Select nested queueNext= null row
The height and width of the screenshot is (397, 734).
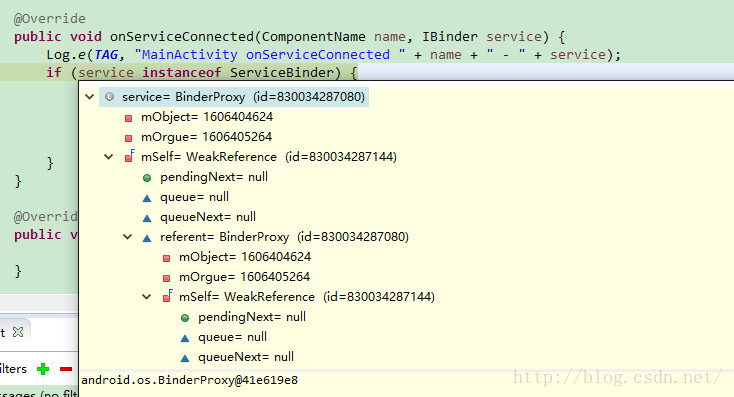246,357
